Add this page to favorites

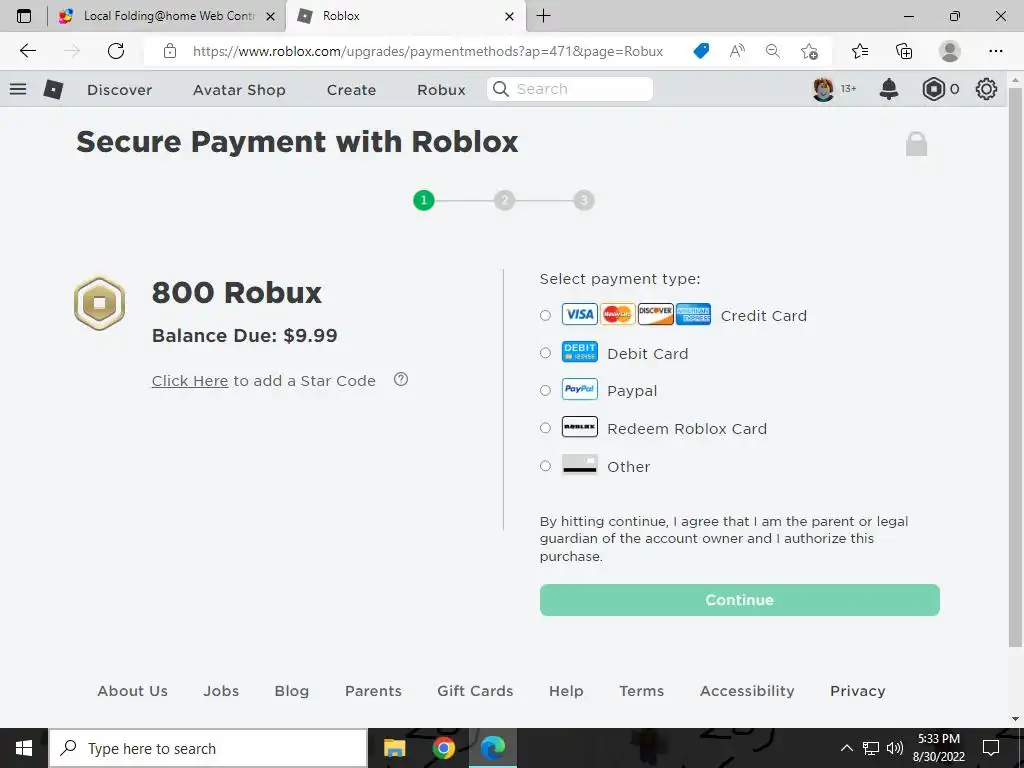click(809, 51)
